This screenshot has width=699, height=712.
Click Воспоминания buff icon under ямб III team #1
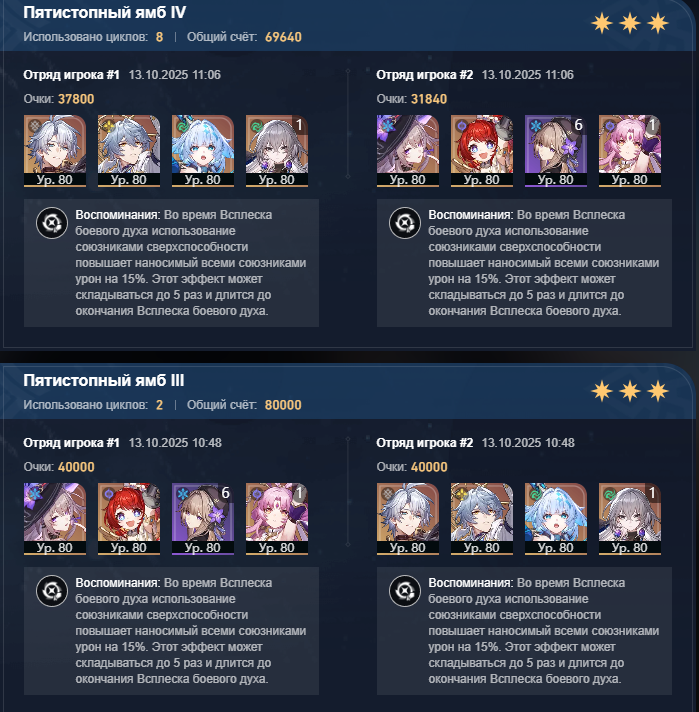(x=52, y=591)
